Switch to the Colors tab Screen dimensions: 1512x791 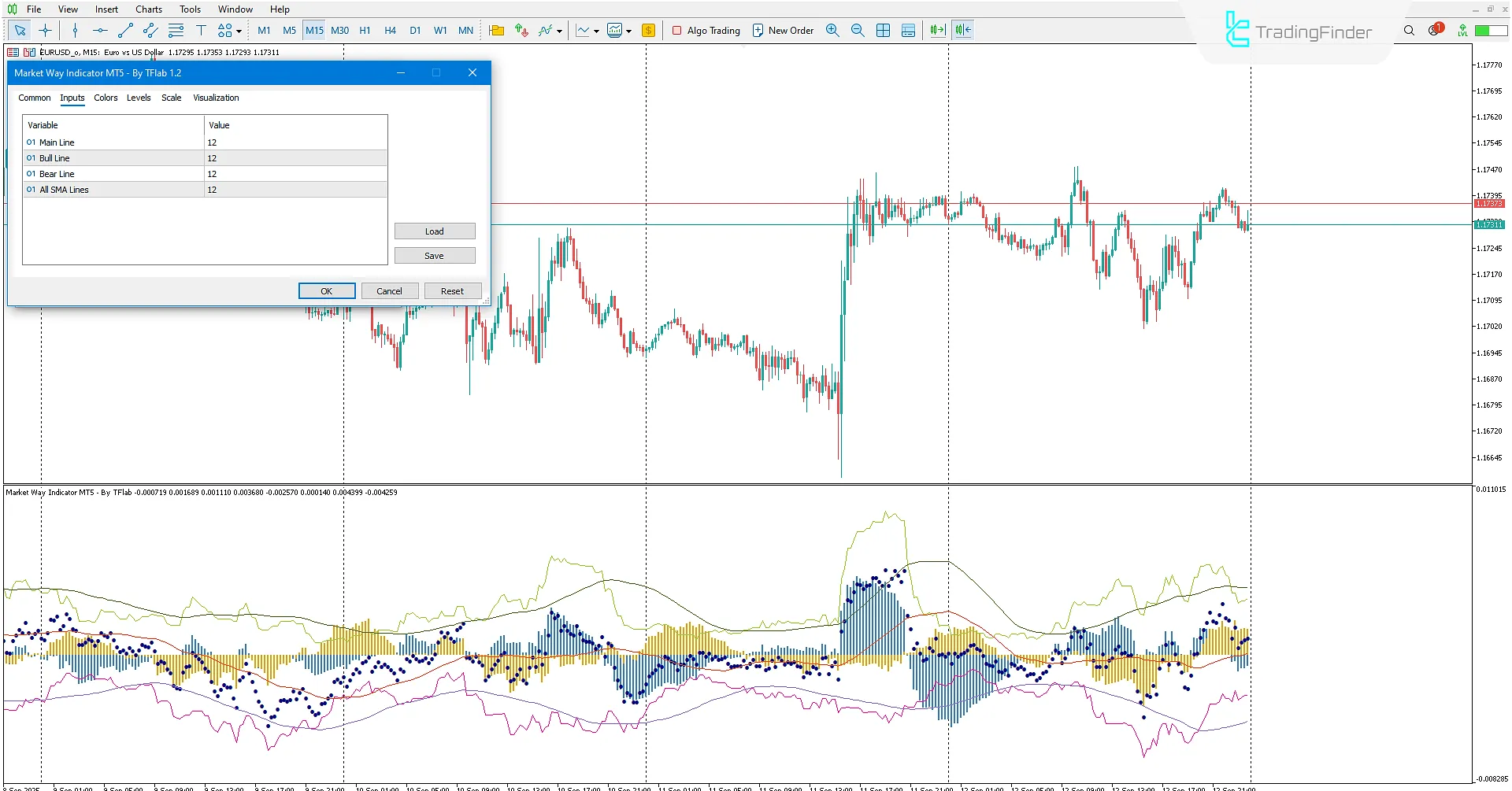(x=106, y=98)
